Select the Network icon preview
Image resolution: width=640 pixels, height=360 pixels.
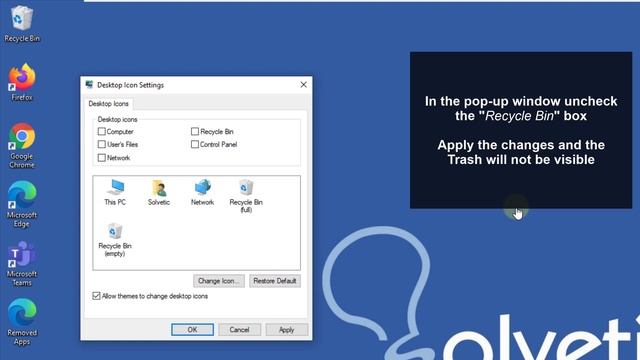tap(202, 192)
